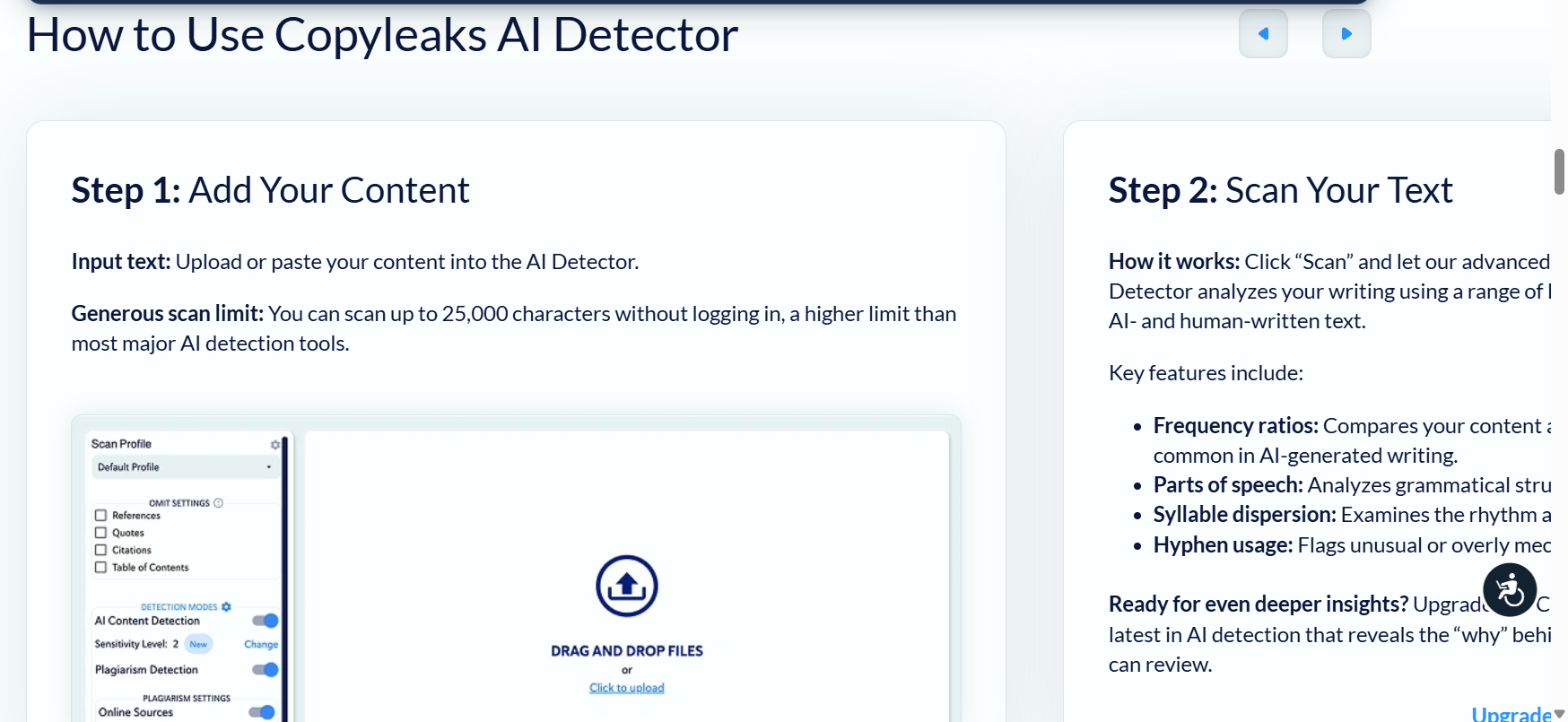
Task: Click the 'Parts of speech:' bullet text
Action: pos(1228,485)
